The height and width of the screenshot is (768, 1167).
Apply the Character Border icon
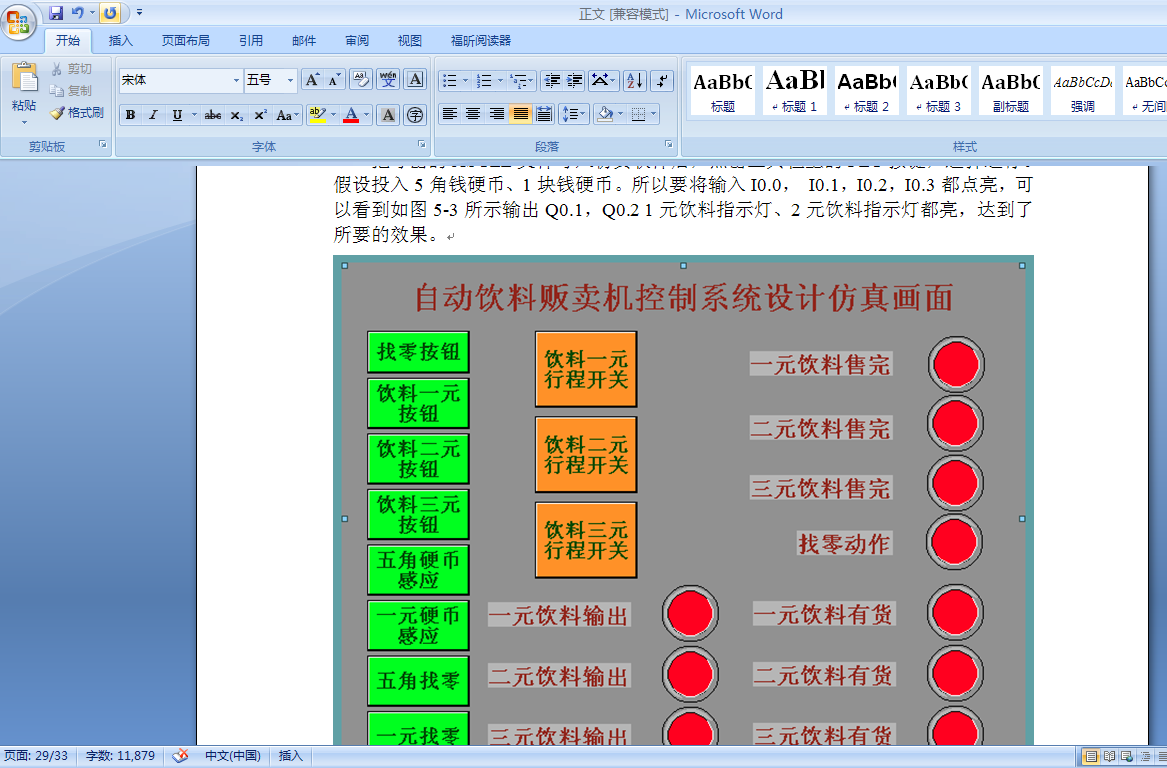coord(415,78)
